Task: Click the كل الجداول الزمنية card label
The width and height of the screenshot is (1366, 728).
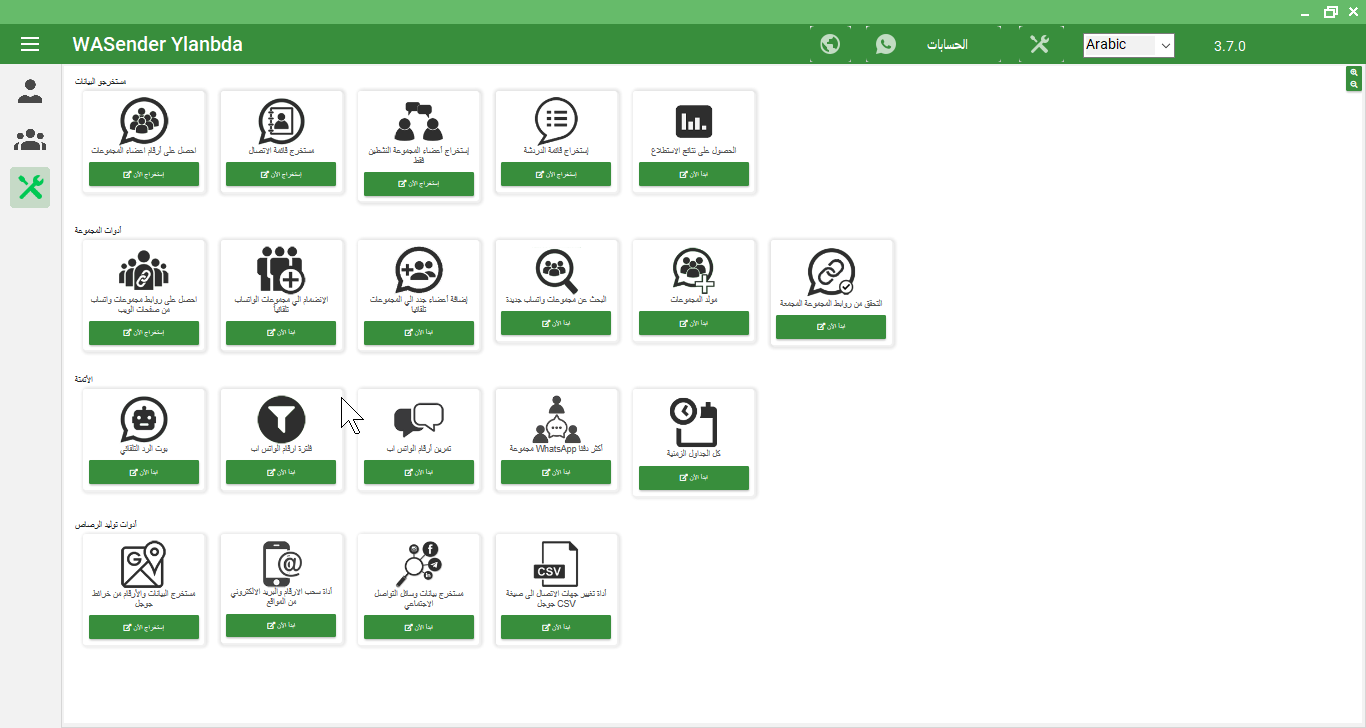Action: click(694, 454)
